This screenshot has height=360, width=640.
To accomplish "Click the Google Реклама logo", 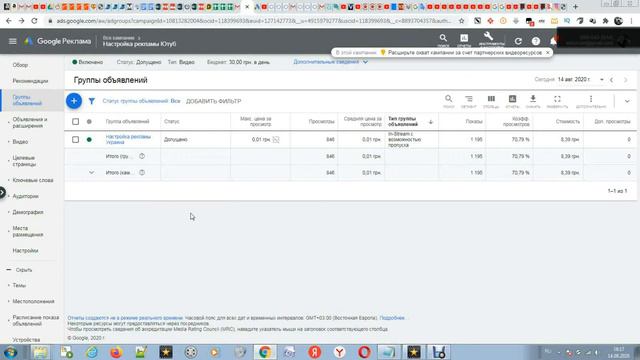I will coord(58,41).
